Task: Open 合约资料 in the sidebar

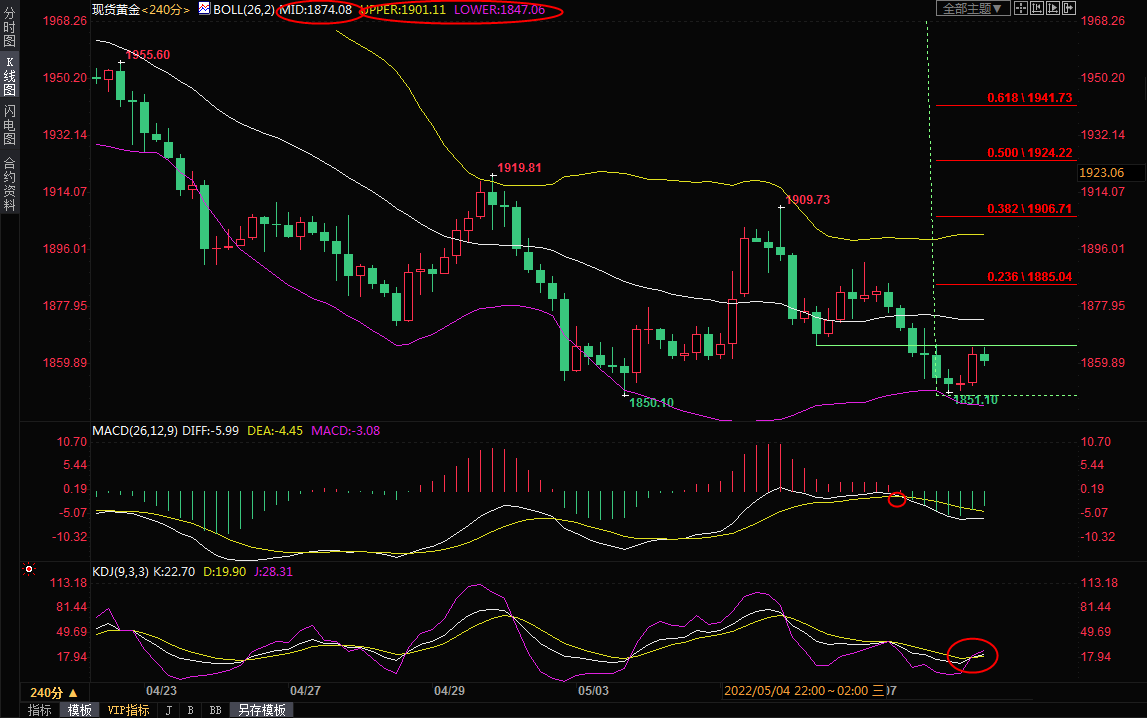Action: 9,183
